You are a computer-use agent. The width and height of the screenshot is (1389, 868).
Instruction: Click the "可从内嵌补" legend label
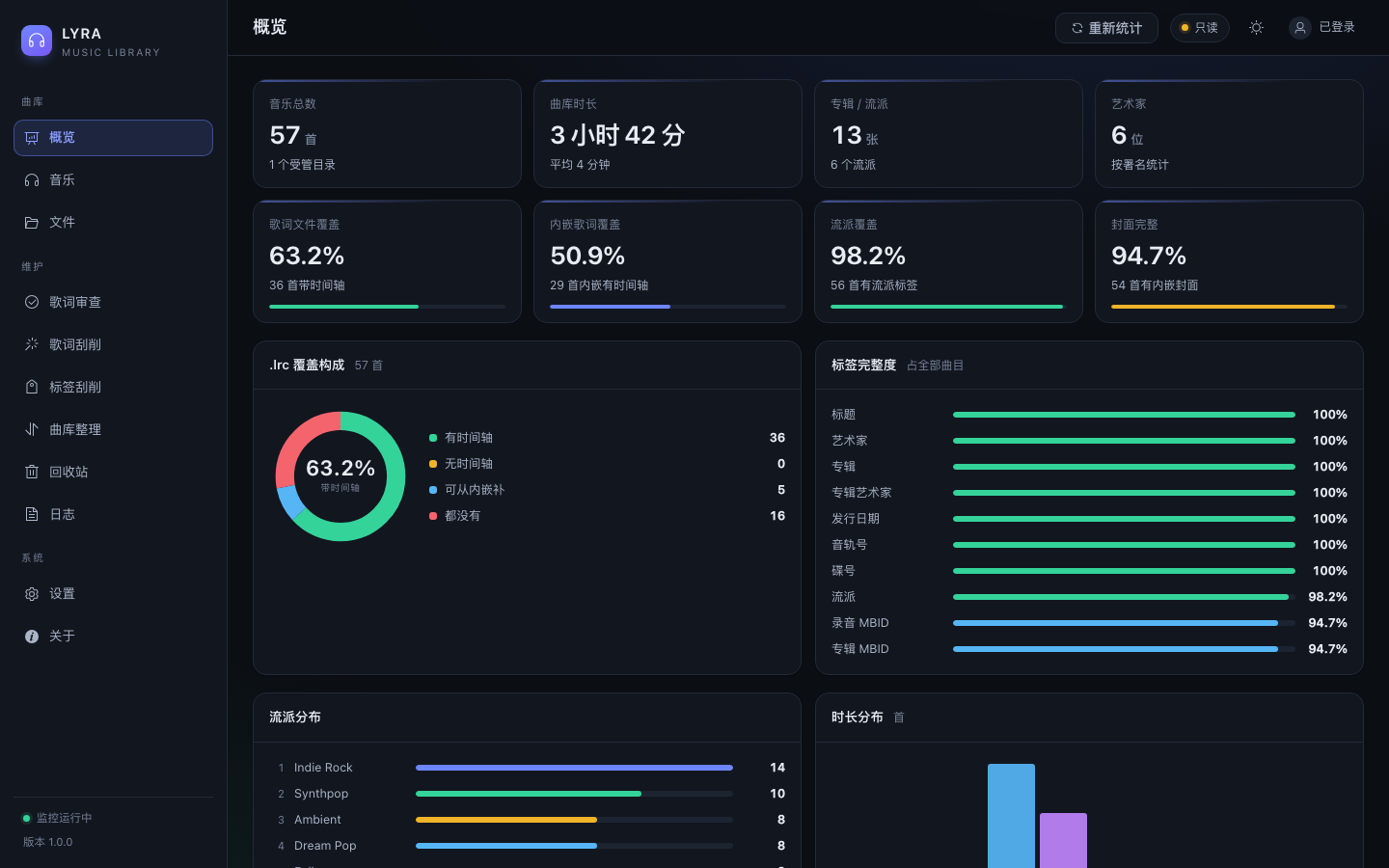tap(475, 490)
